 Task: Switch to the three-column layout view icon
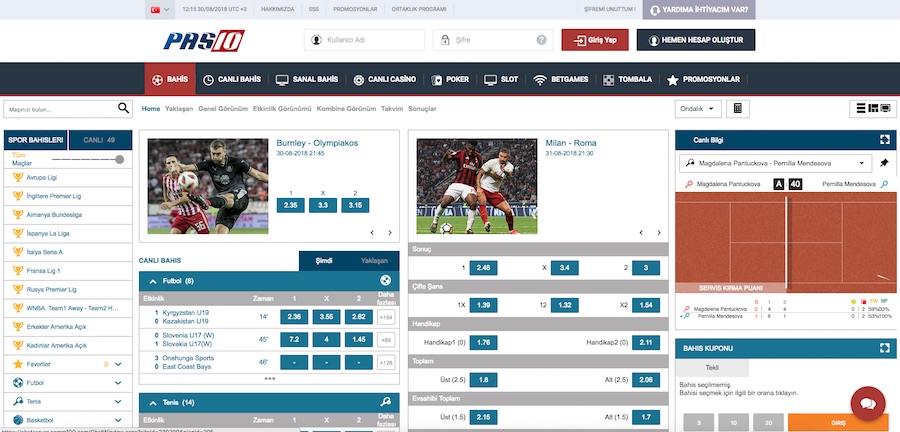[x=872, y=108]
